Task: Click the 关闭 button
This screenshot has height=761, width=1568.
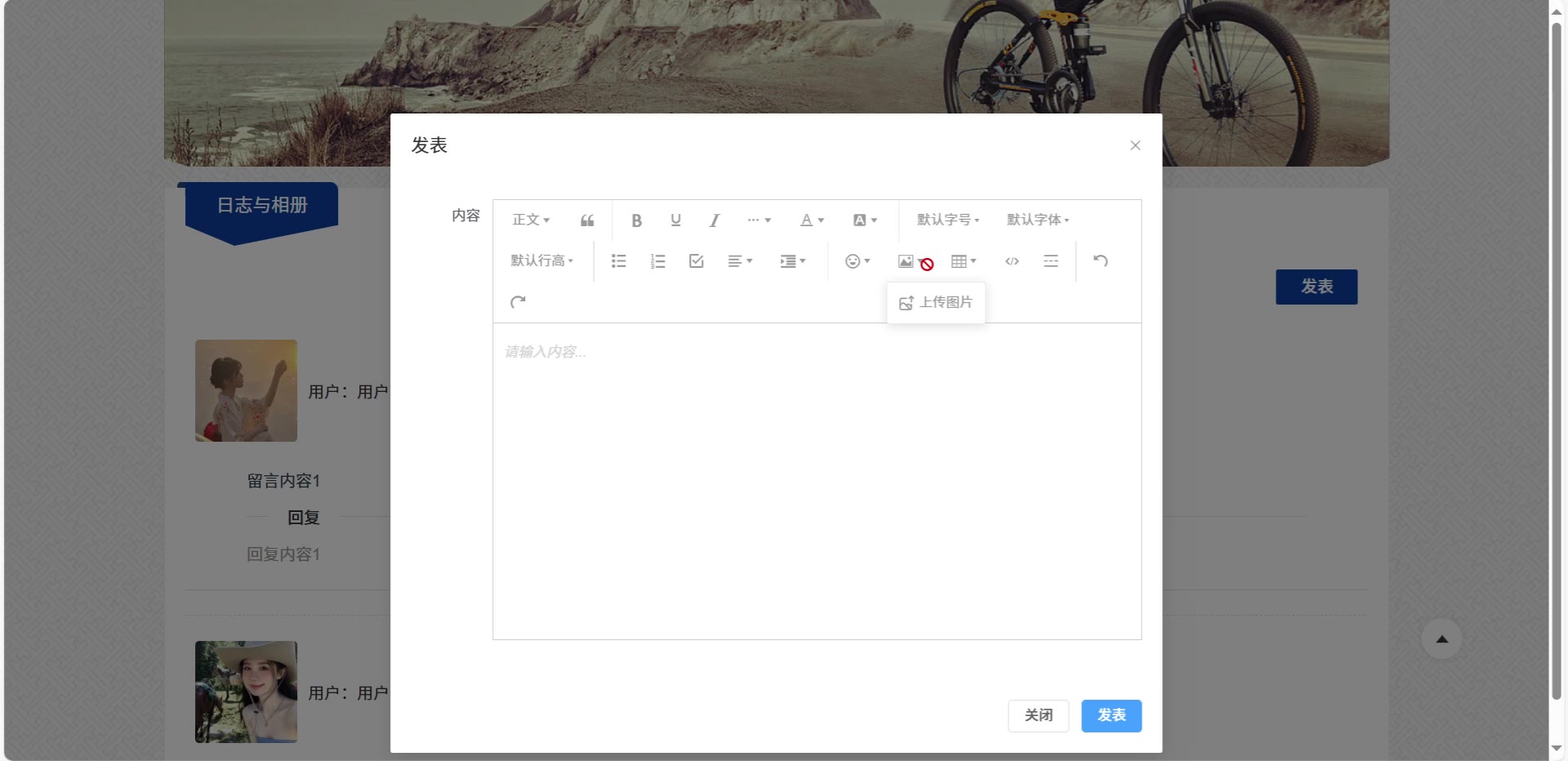Action: pos(1038,715)
